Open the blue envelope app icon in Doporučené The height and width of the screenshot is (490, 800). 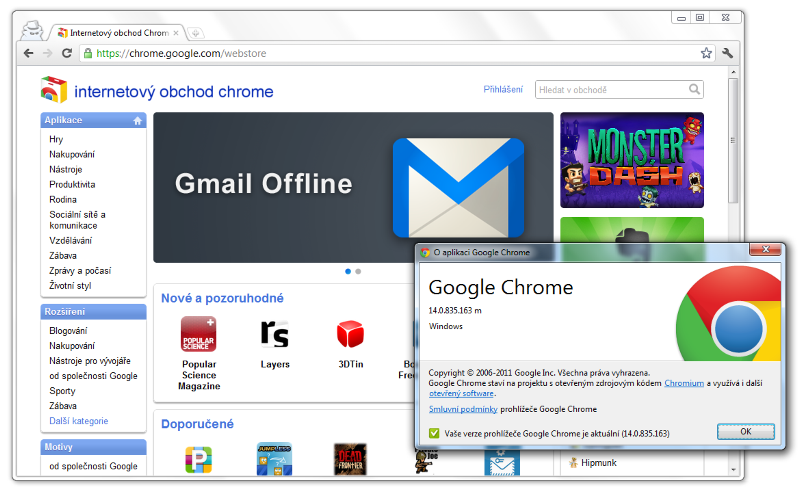click(x=502, y=462)
